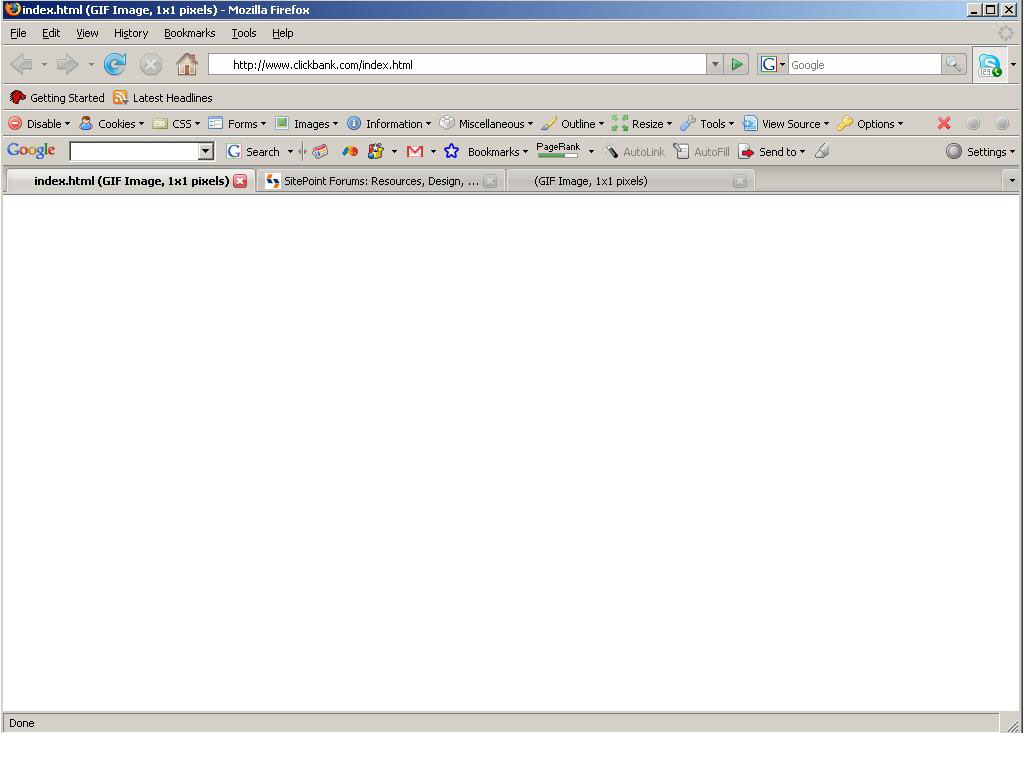1024x768 pixels.
Task: Open the address bar history dropdown
Action: pos(715,64)
